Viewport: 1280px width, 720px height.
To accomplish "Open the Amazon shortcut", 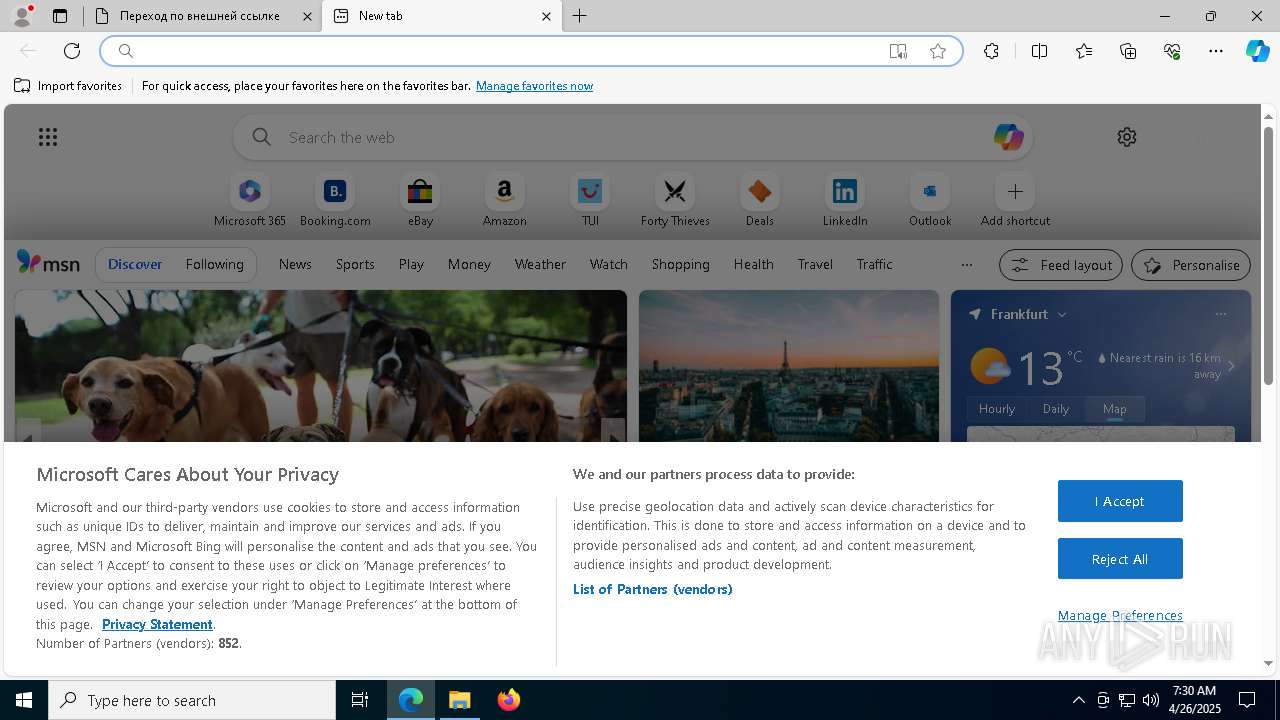I will (x=505, y=200).
